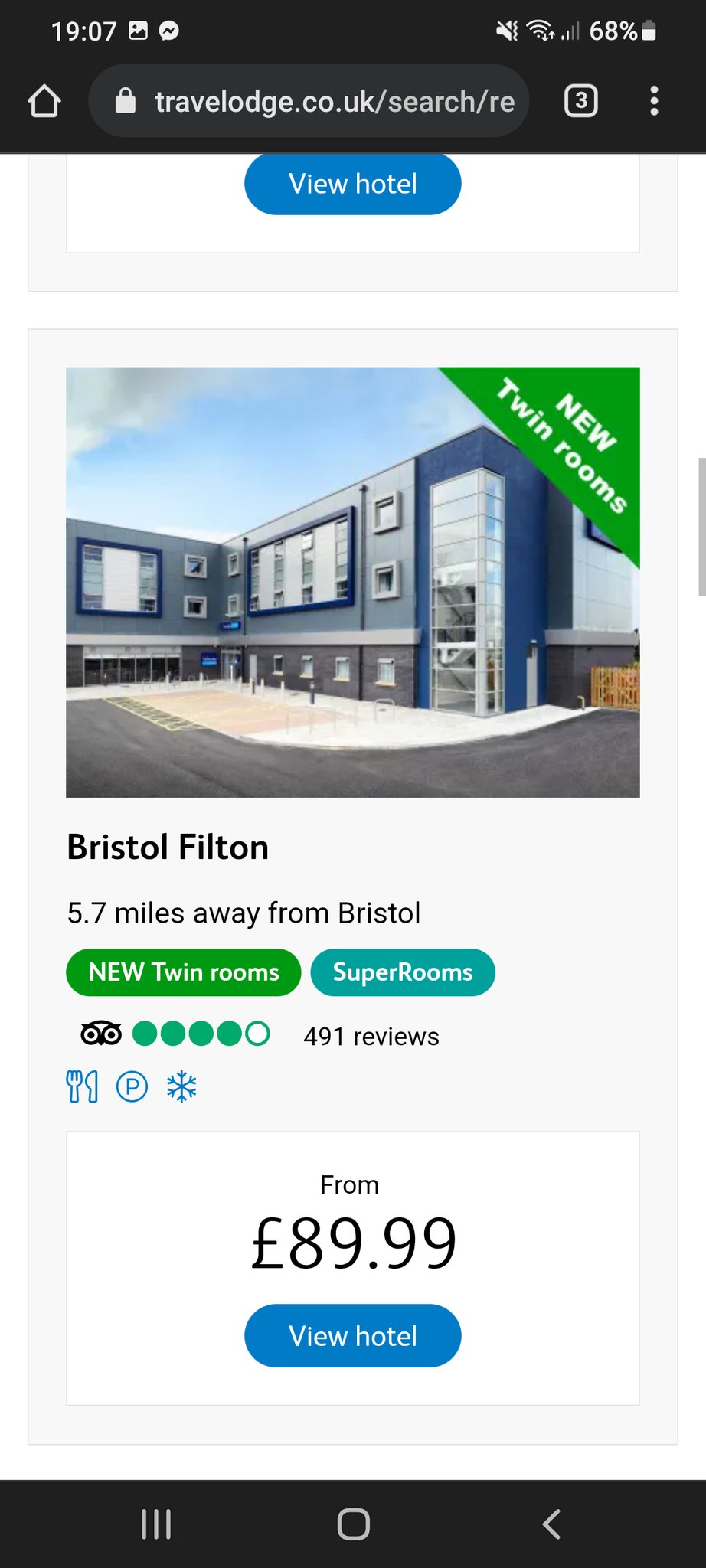The height and width of the screenshot is (1568, 706).
Task: Tap the restaurant fork and knife icon
Action: click(x=82, y=1086)
